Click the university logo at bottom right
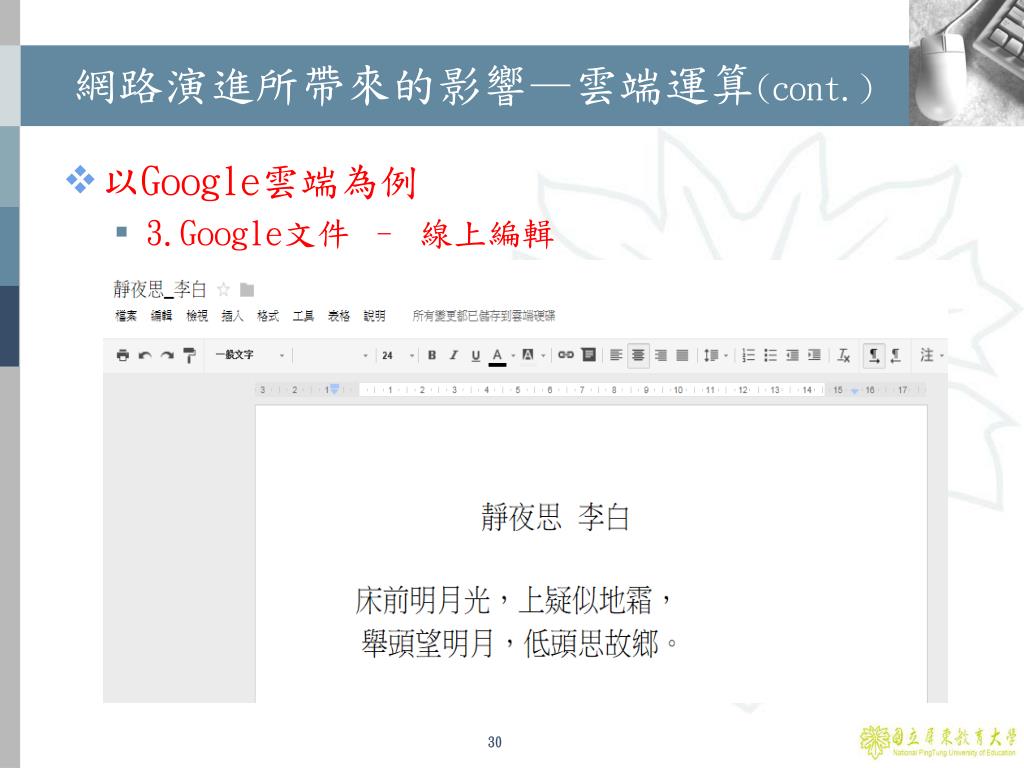 [938, 742]
